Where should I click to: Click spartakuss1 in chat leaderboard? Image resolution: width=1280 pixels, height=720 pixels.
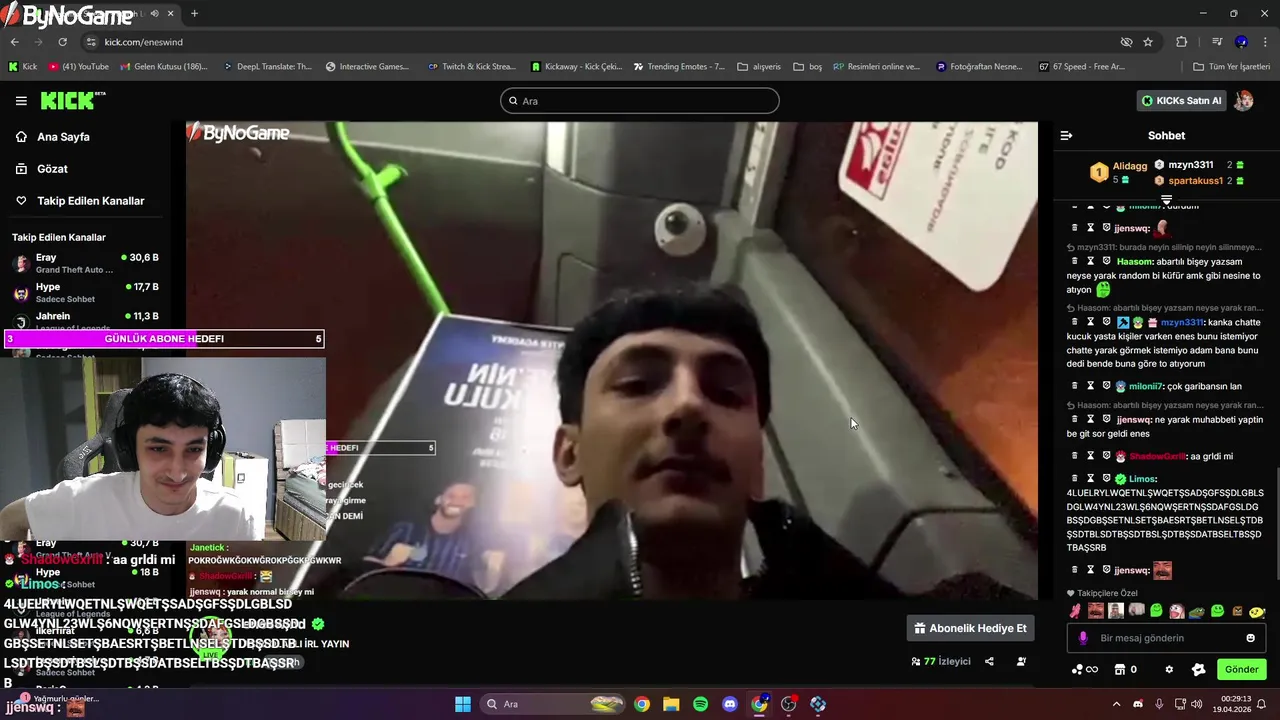point(1195,181)
